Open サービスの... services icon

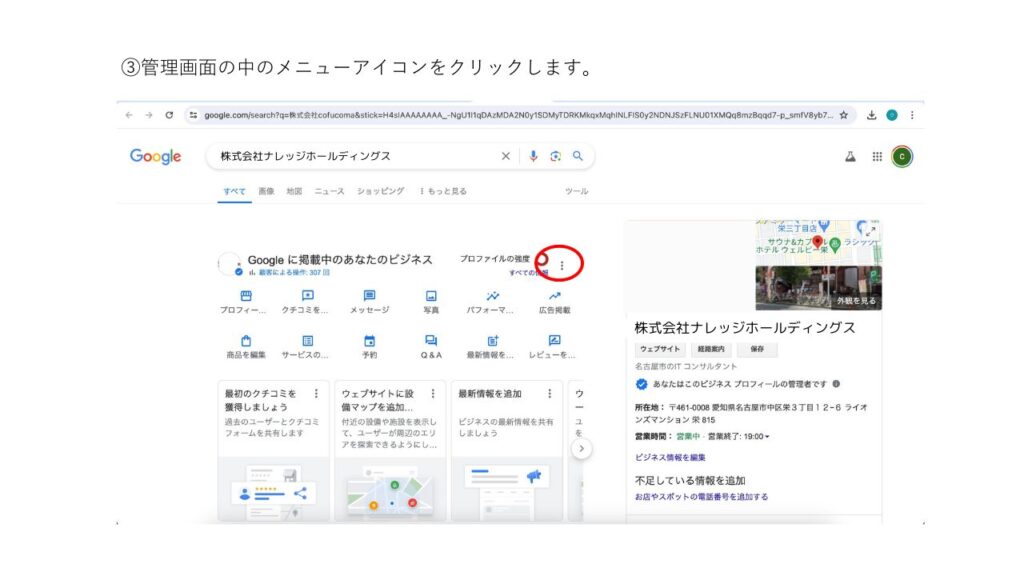pos(308,341)
